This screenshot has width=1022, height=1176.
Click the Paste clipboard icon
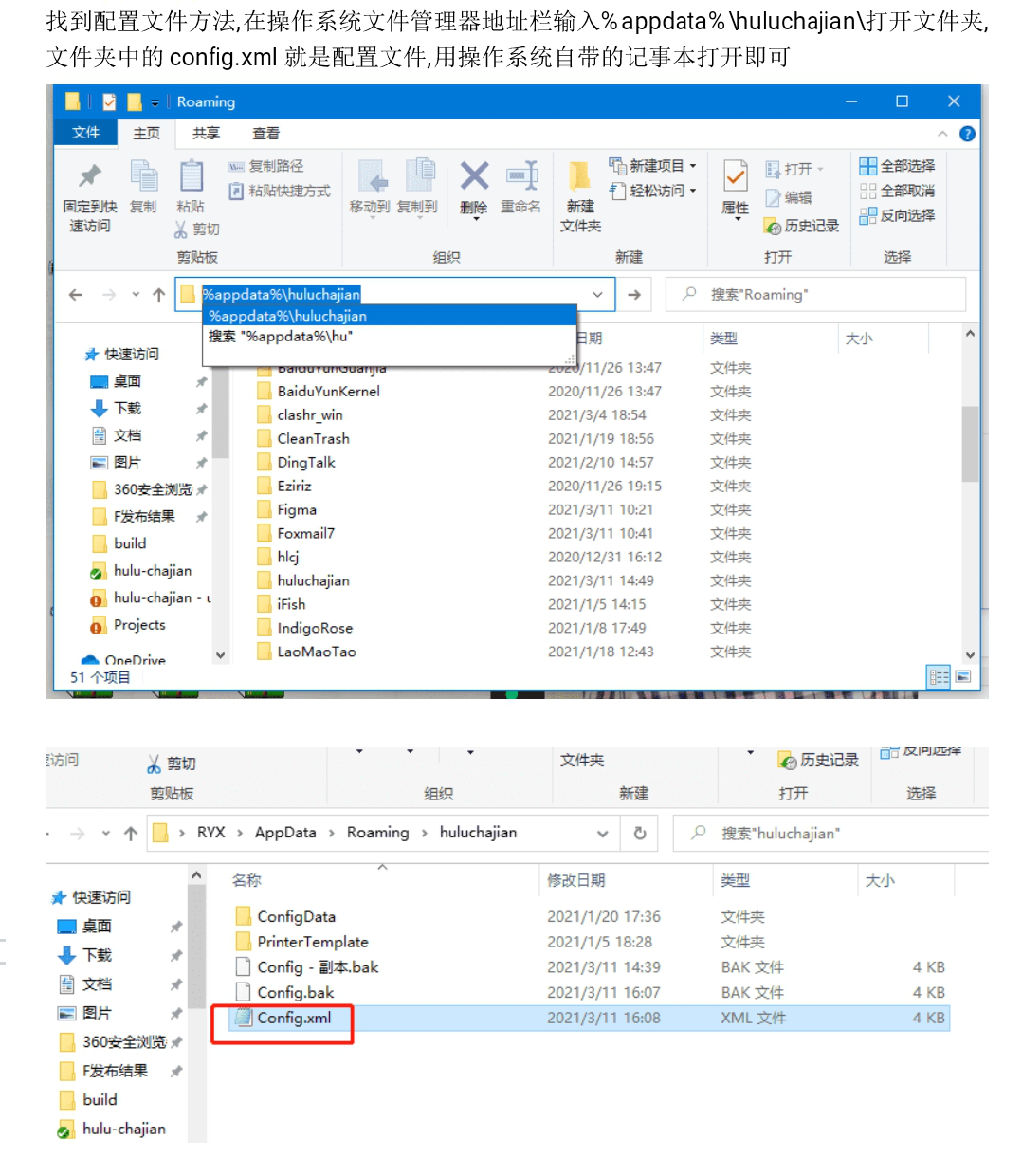(191, 177)
